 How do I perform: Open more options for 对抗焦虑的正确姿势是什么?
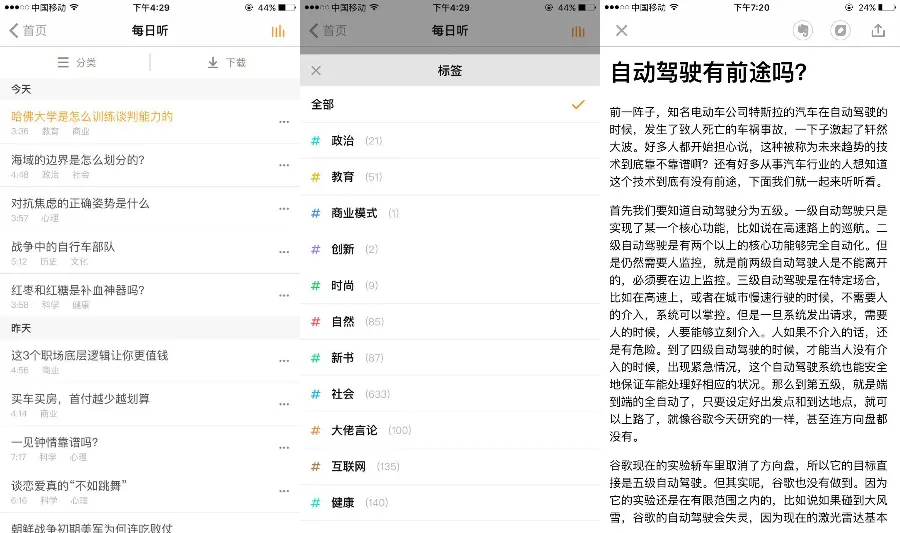[x=284, y=209]
